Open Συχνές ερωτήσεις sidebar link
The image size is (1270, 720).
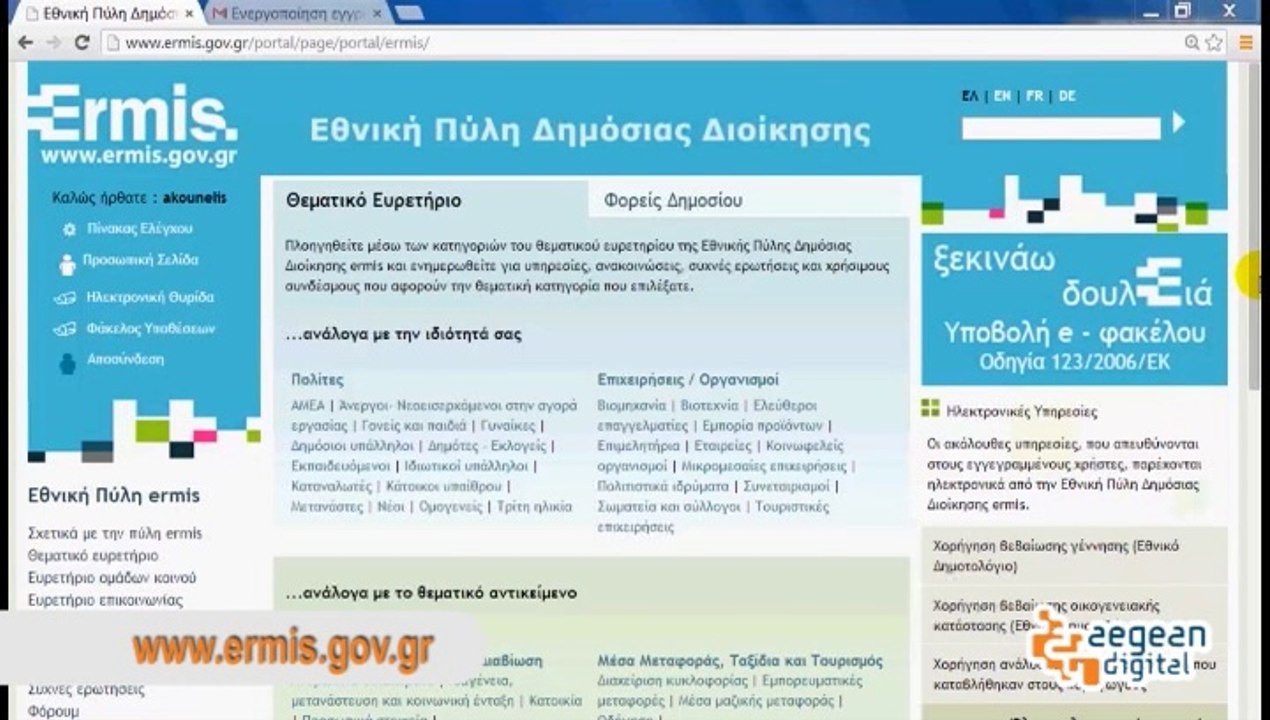pos(86,689)
